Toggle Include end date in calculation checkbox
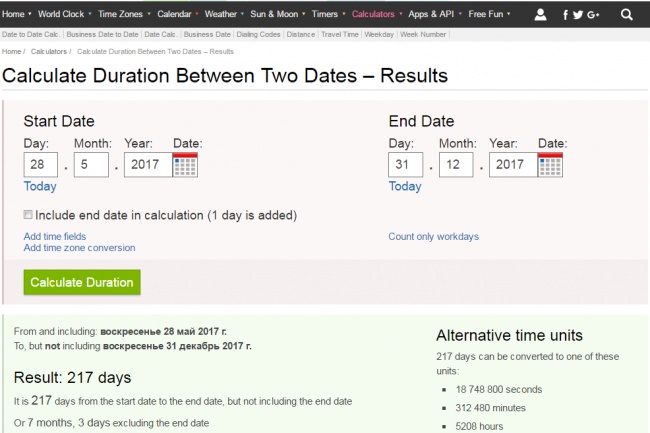 point(28,215)
